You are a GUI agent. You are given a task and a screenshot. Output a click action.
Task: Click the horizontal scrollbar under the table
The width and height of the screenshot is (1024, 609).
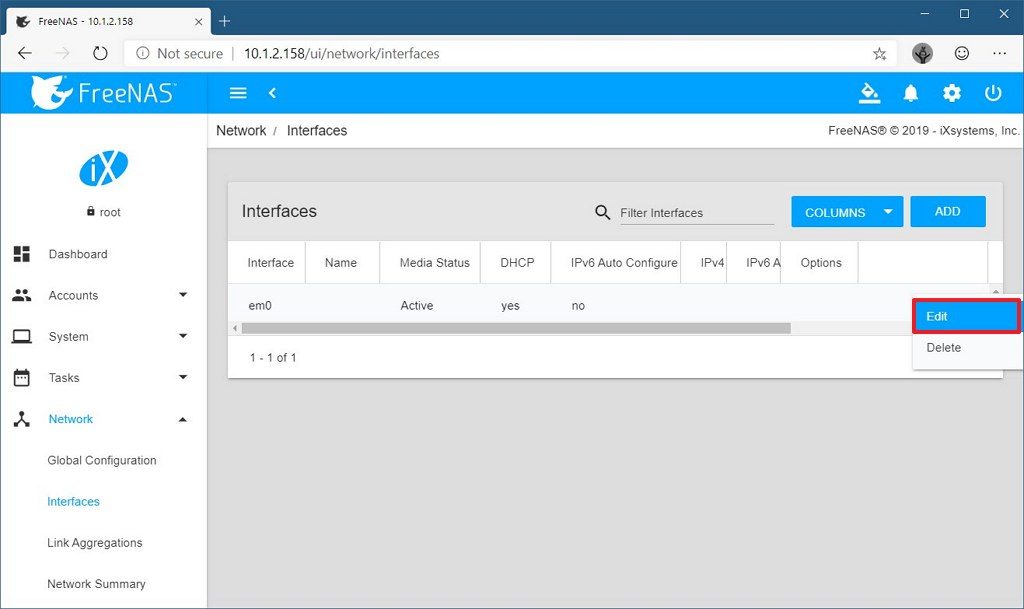pyautogui.click(x=515, y=328)
